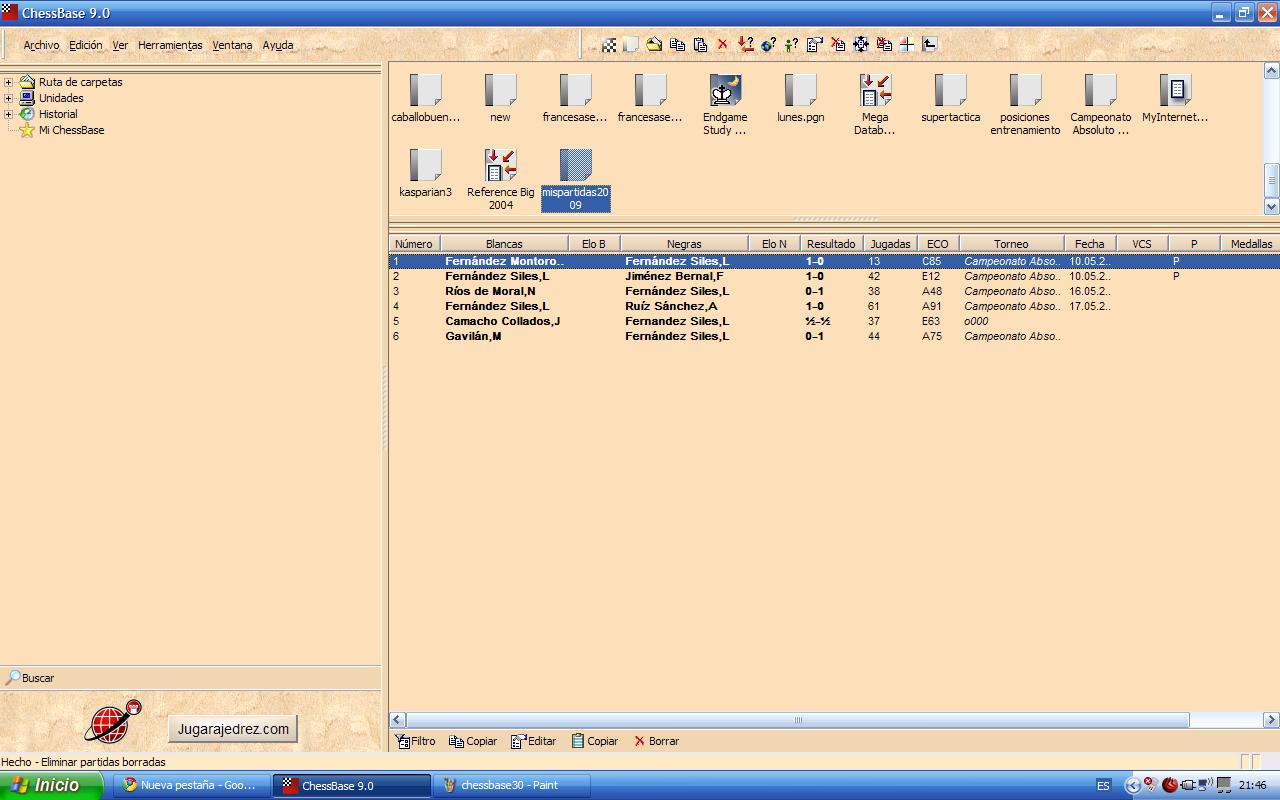
Task: Open the Herramientas menu
Action: point(170,45)
